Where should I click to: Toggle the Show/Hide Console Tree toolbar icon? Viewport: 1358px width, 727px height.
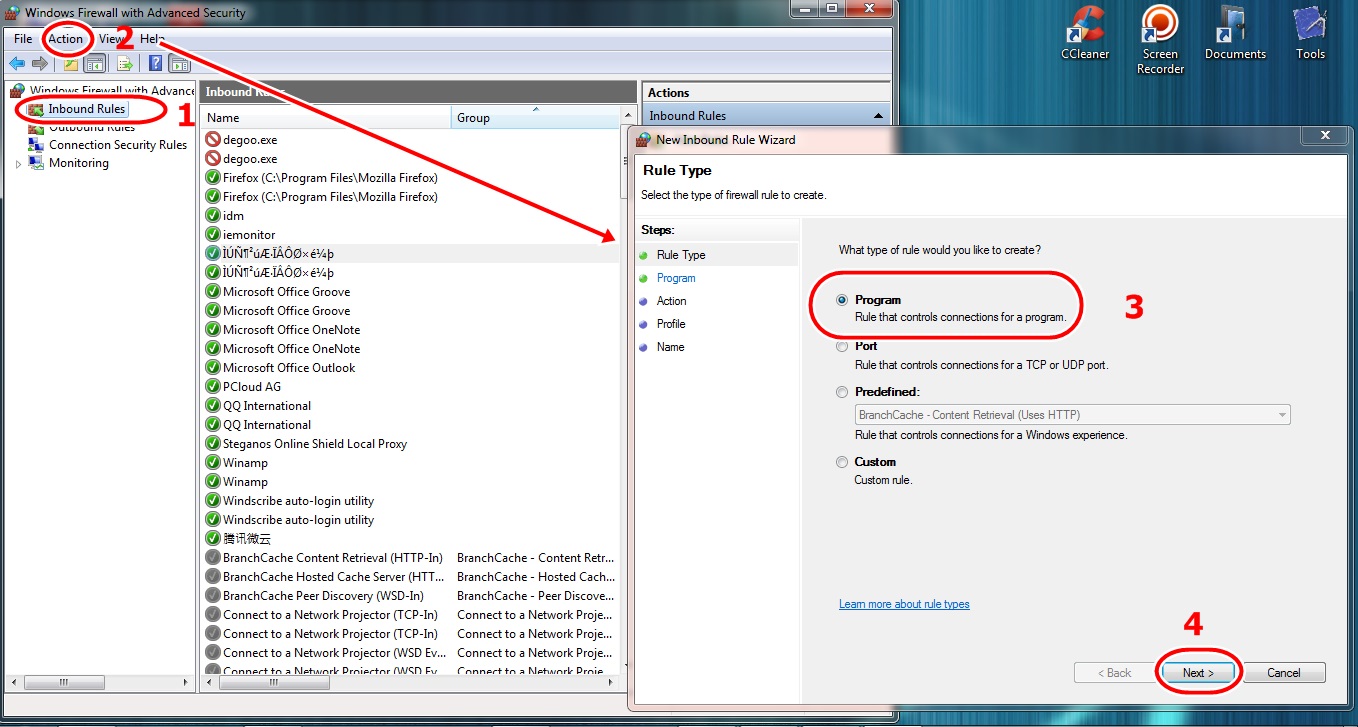[x=94, y=64]
